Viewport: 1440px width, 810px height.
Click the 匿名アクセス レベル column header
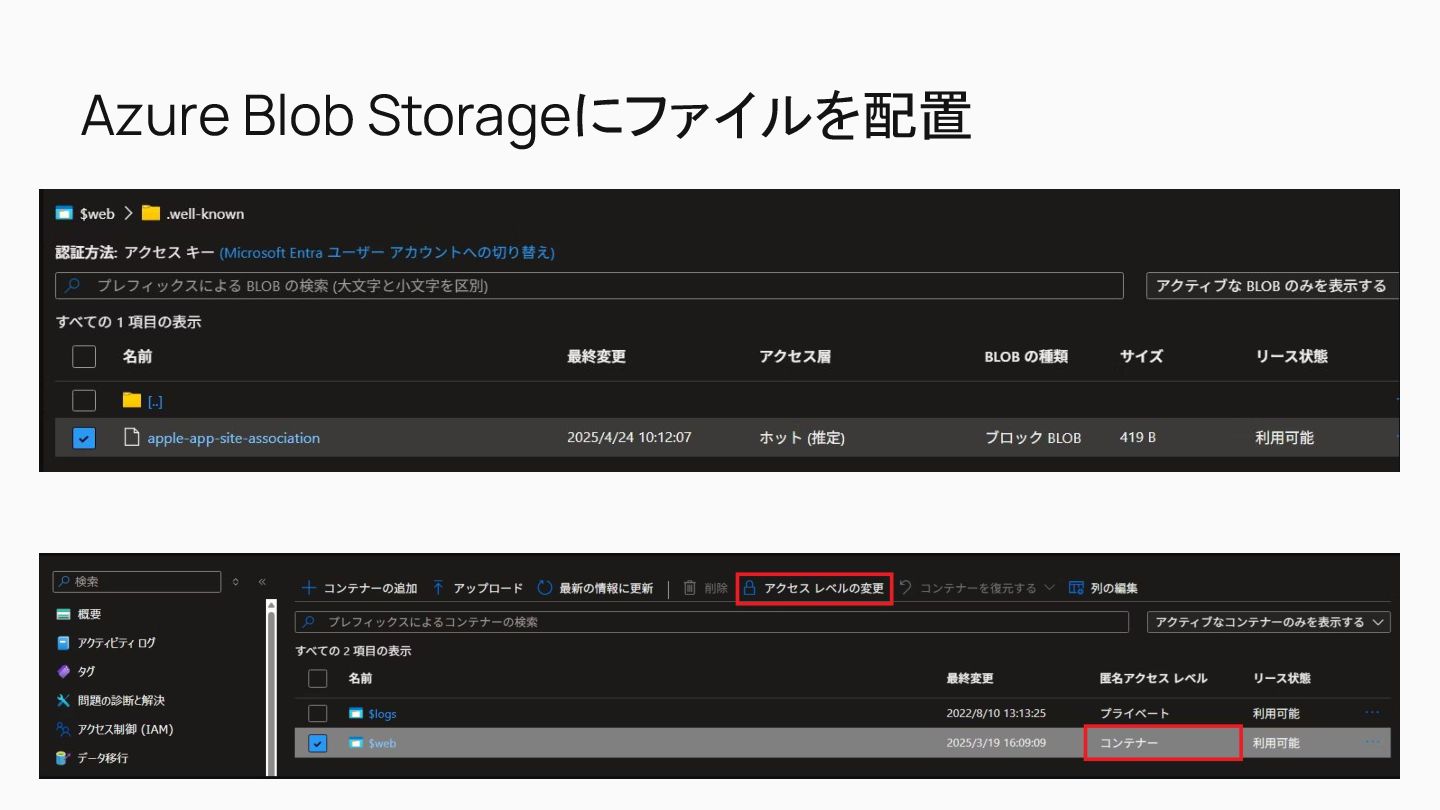(x=1153, y=678)
